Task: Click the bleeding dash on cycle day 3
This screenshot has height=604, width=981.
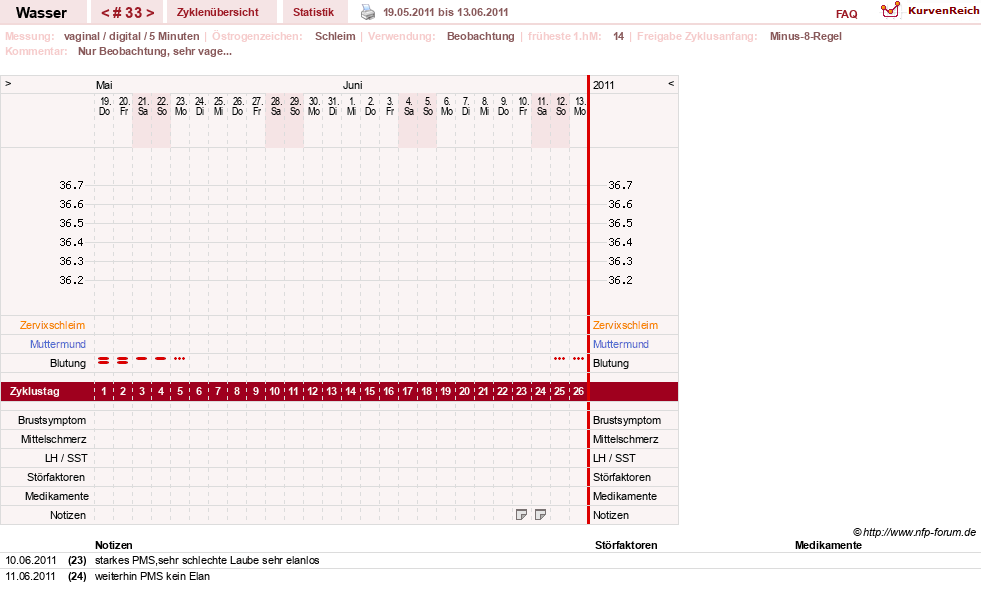Action: (141, 359)
